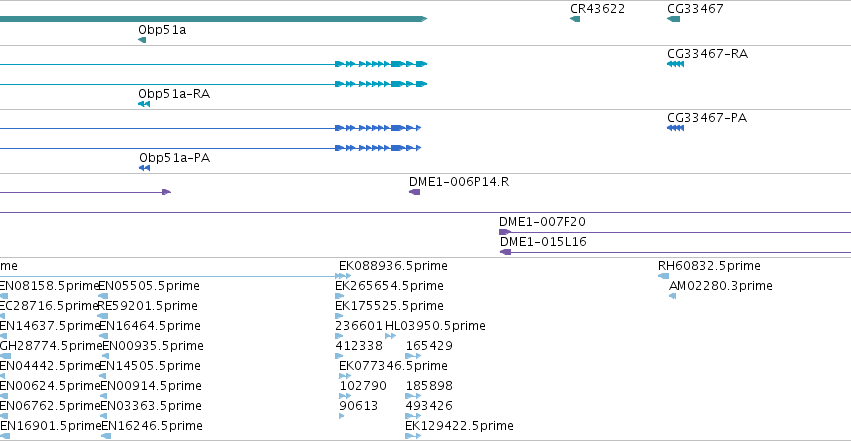This screenshot has height=441, width=851.
Task: Select the long teal gene bar
Action: pyautogui.click(x=214, y=19)
